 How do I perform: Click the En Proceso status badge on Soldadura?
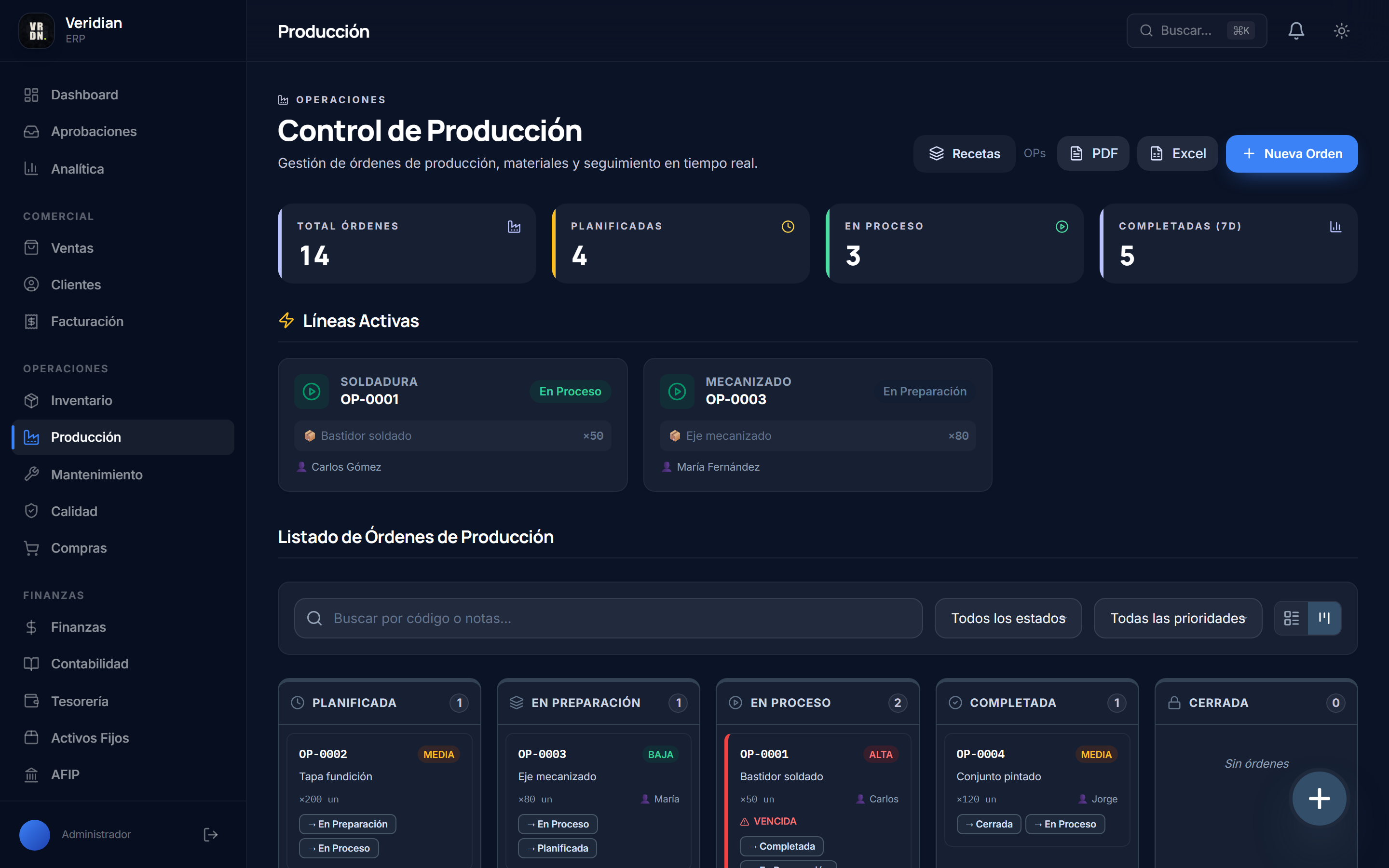click(570, 392)
